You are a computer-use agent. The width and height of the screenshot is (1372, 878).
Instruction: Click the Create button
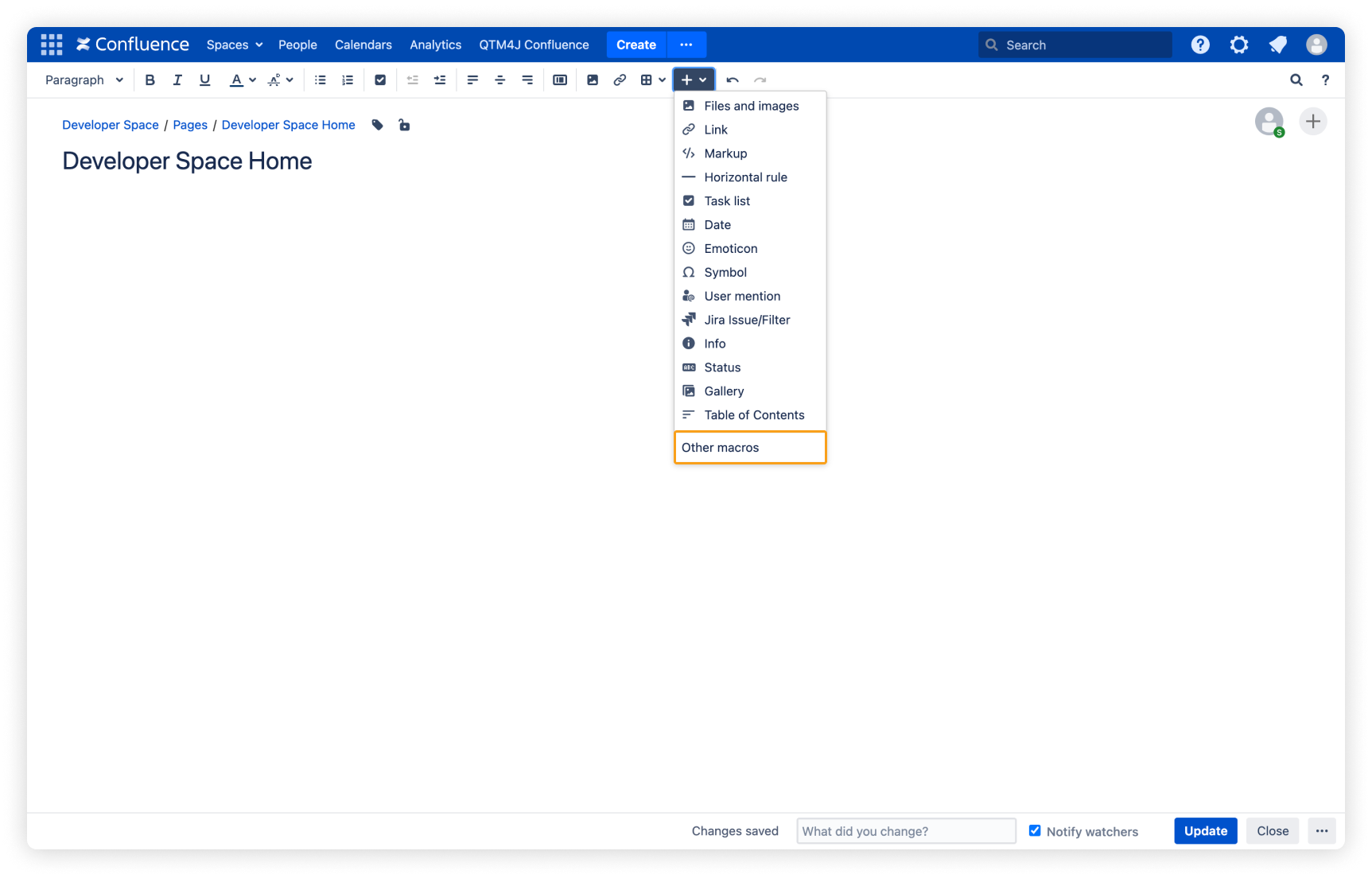click(x=636, y=45)
